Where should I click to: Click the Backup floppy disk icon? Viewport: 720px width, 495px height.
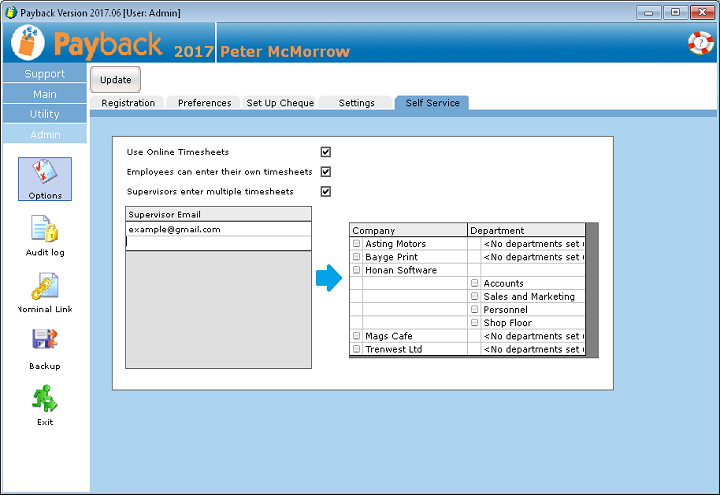coord(44,343)
